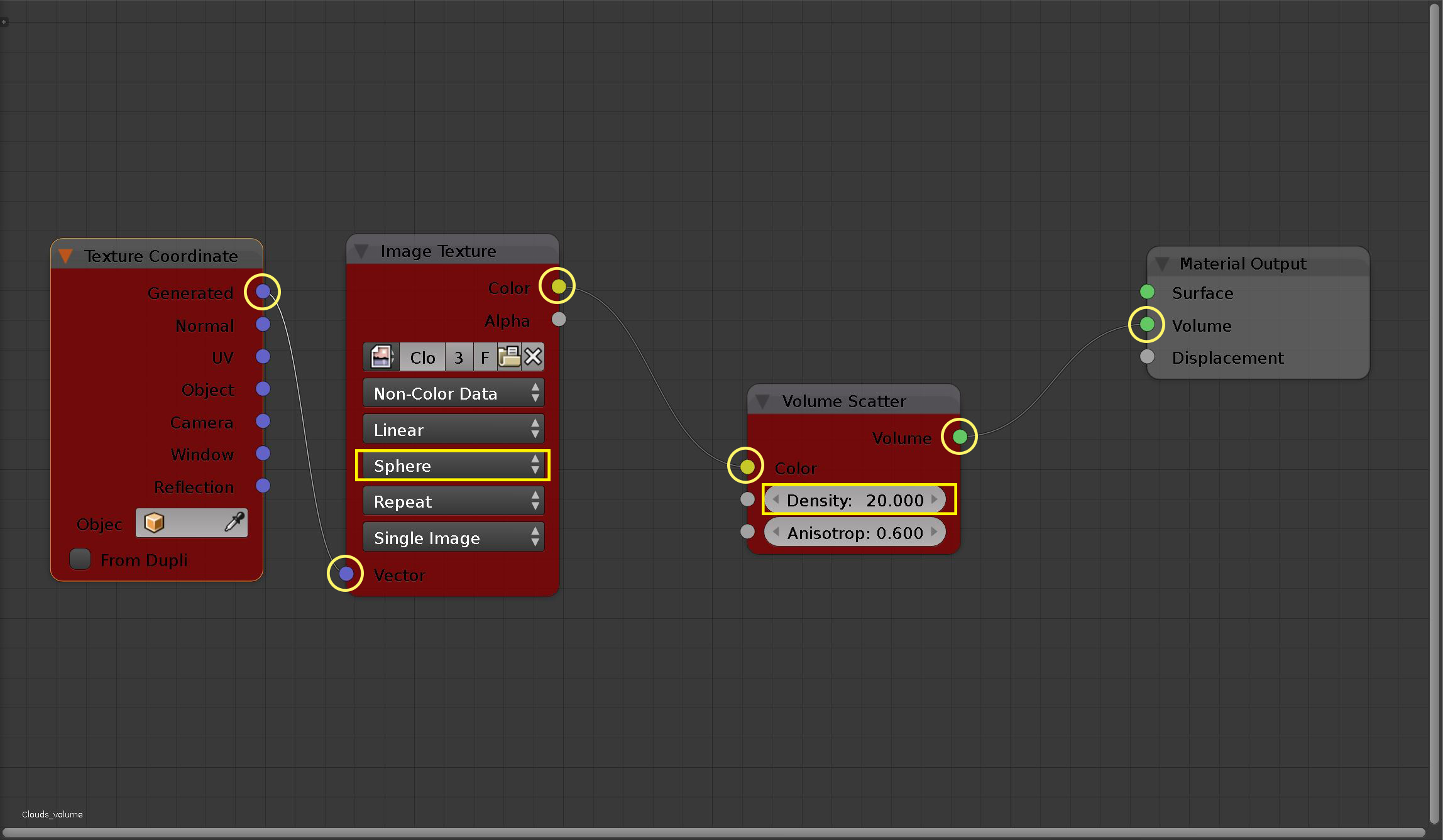Viewport: 1443px width, 840px height.
Task: Click the Clo image name field
Action: [x=422, y=357]
